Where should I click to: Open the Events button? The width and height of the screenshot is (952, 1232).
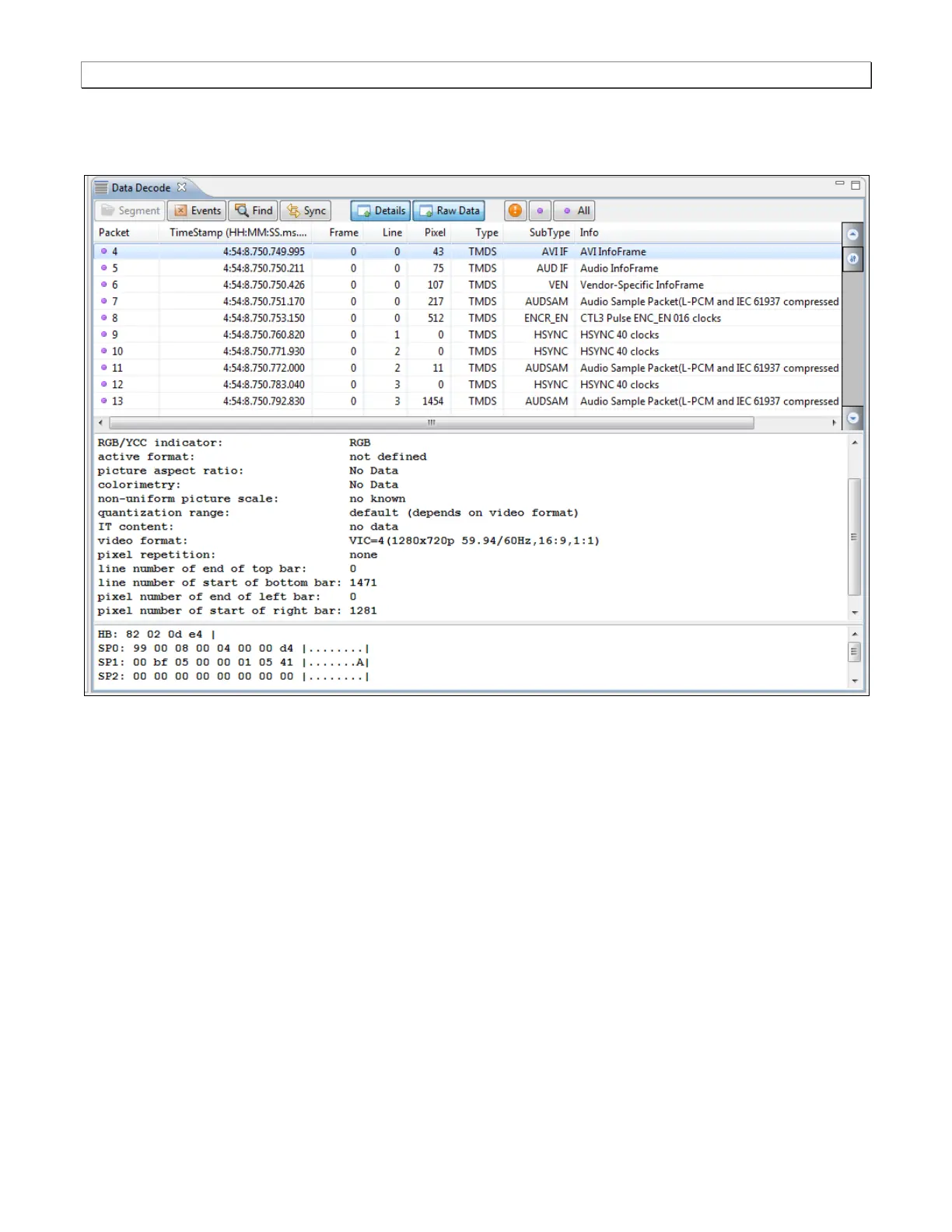(198, 211)
